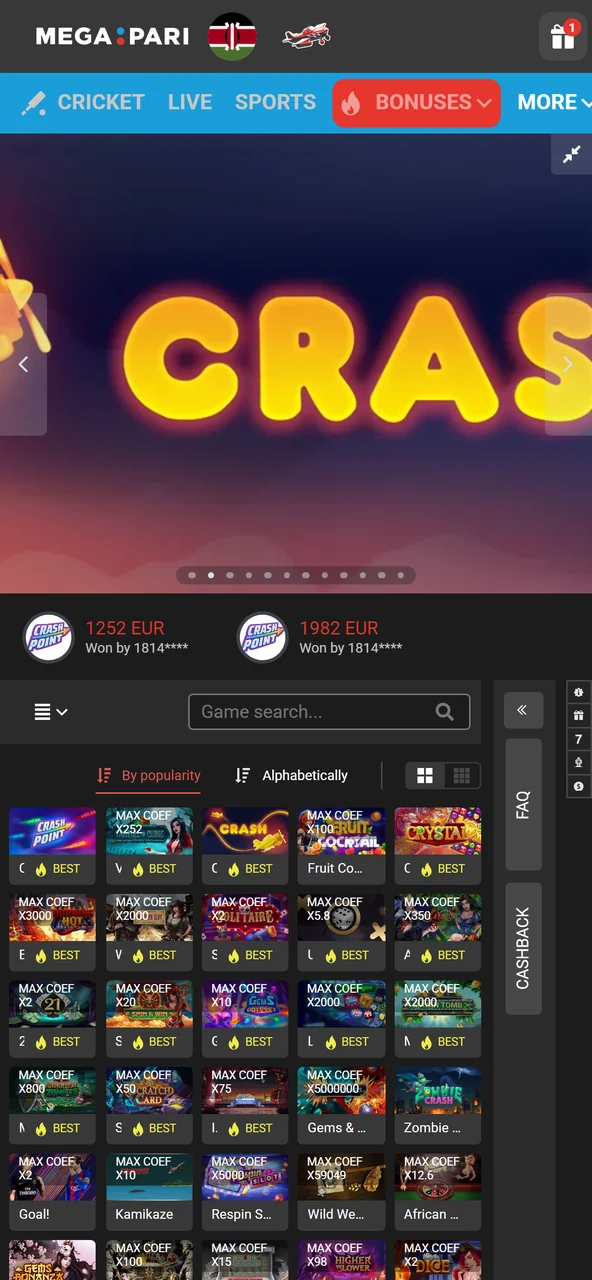Screen dimensions: 592x1280
Task: Expand the More menu
Action: coord(554,102)
